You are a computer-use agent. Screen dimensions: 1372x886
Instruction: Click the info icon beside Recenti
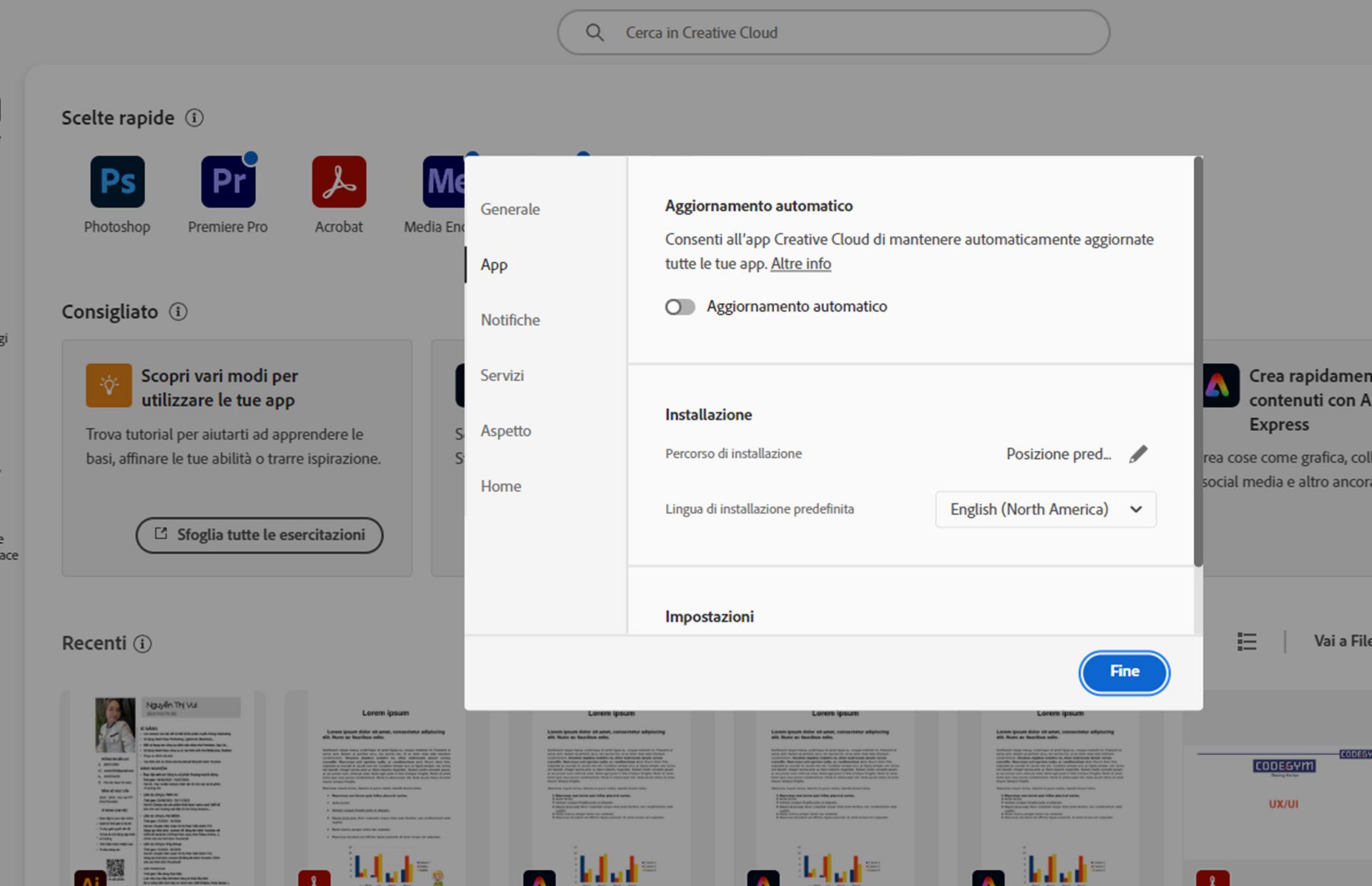(x=143, y=644)
